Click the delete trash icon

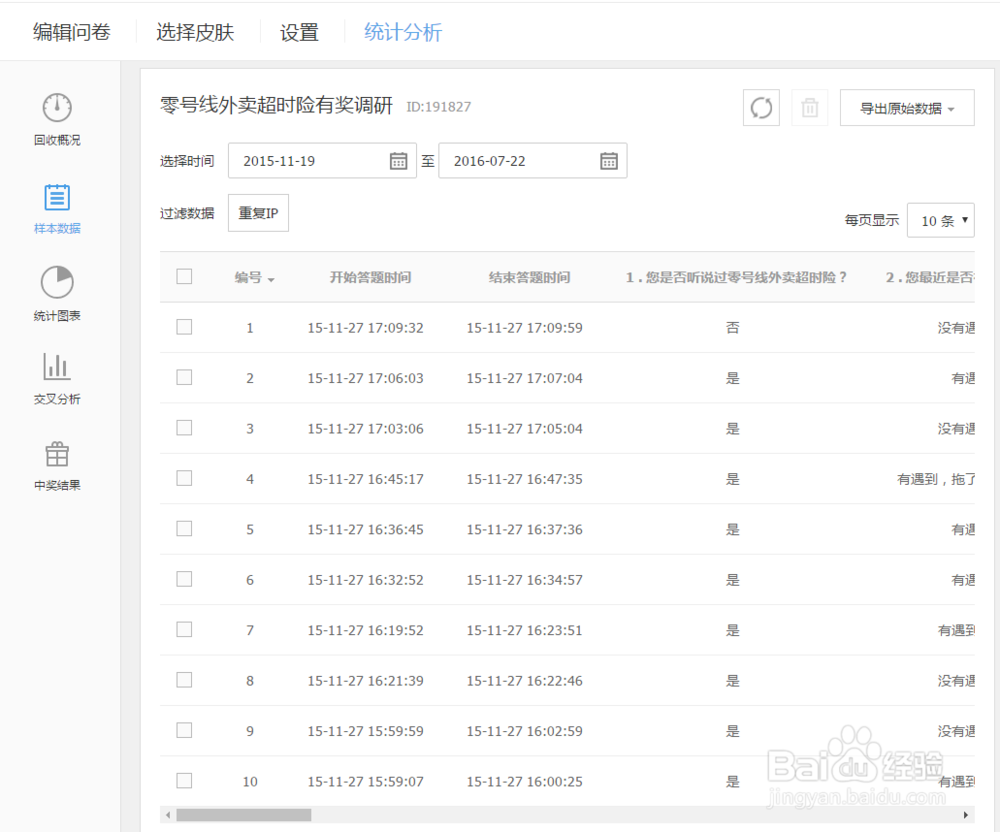pos(810,107)
